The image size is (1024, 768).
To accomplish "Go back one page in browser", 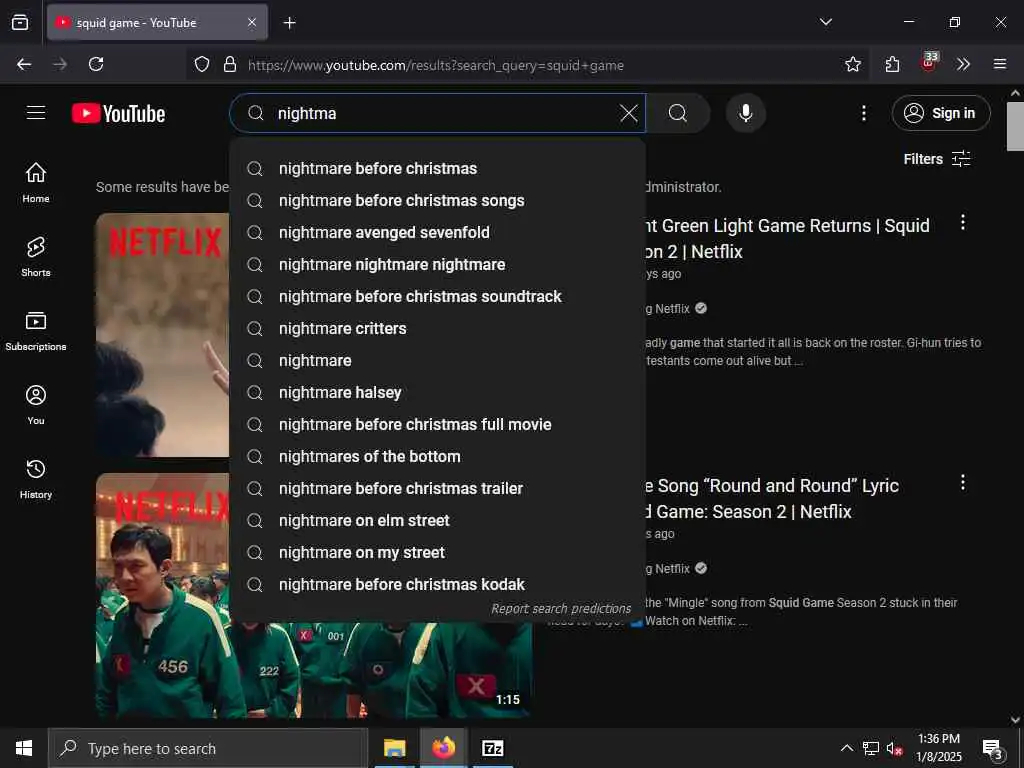I will pyautogui.click(x=24, y=64).
